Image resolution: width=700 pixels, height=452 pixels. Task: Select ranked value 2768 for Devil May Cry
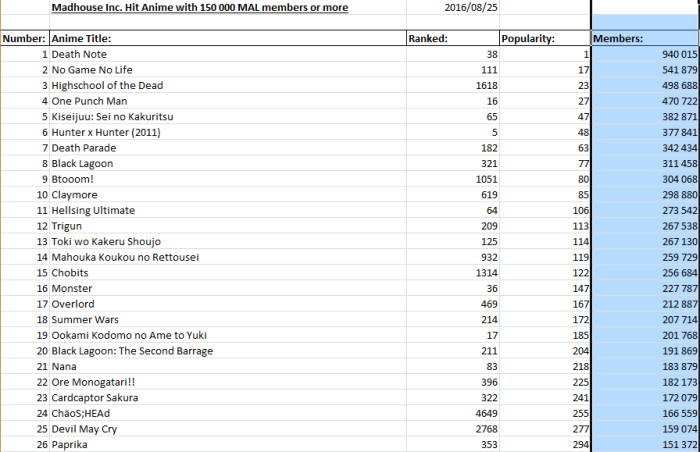click(x=453, y=429)
